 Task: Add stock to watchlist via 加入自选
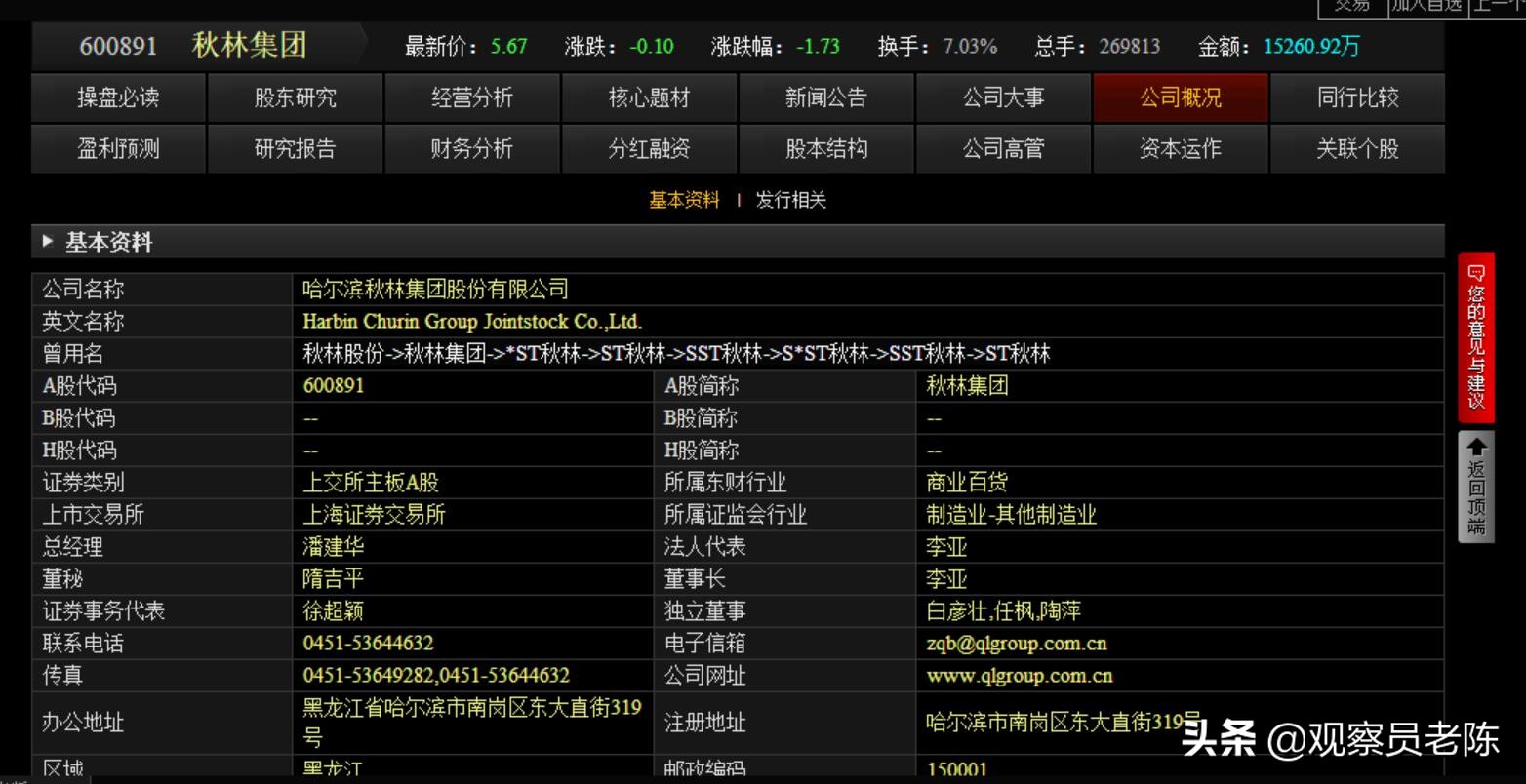[x=1426, y=6]
